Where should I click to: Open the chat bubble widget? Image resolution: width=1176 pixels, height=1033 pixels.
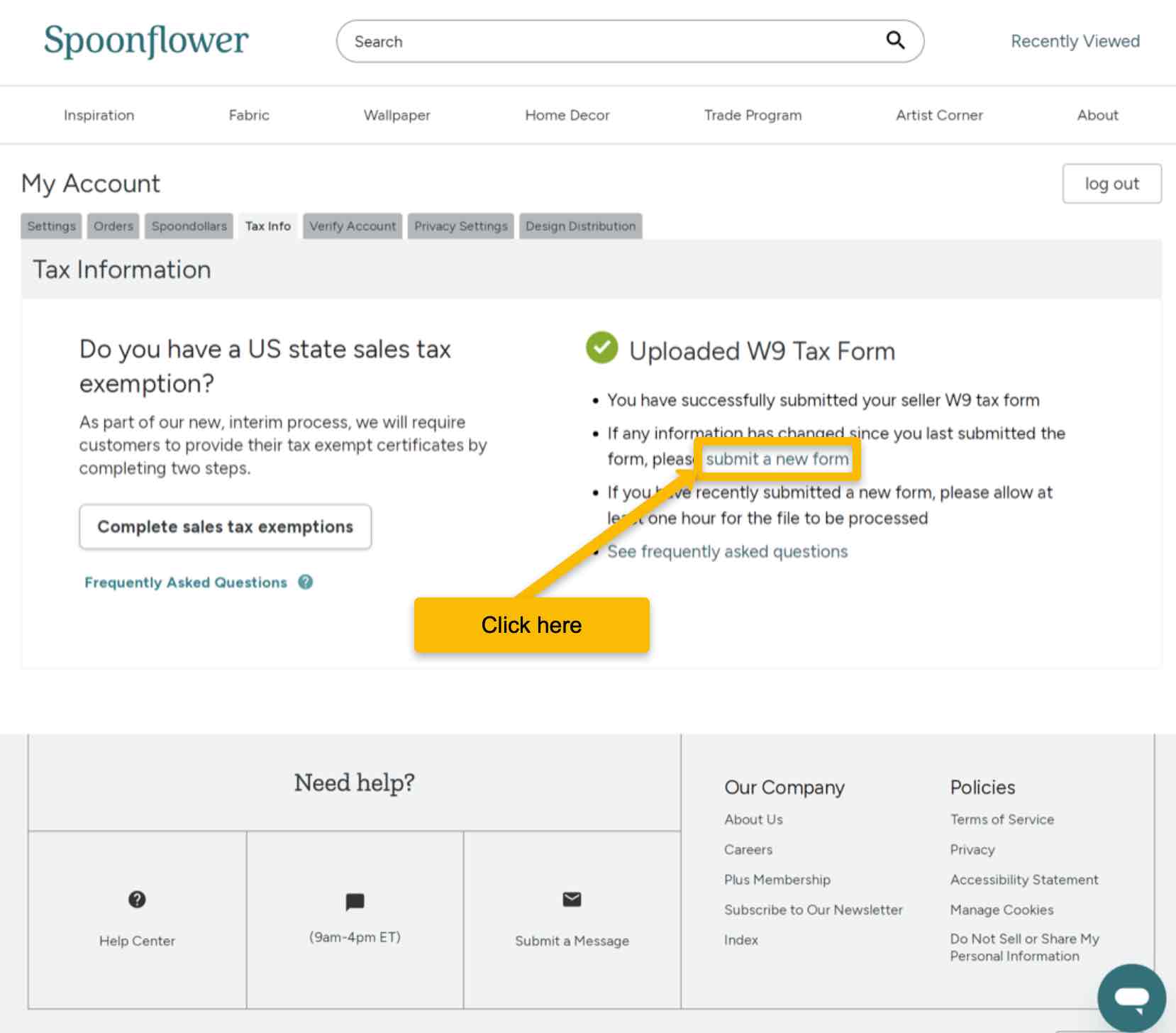point(1131,998)
